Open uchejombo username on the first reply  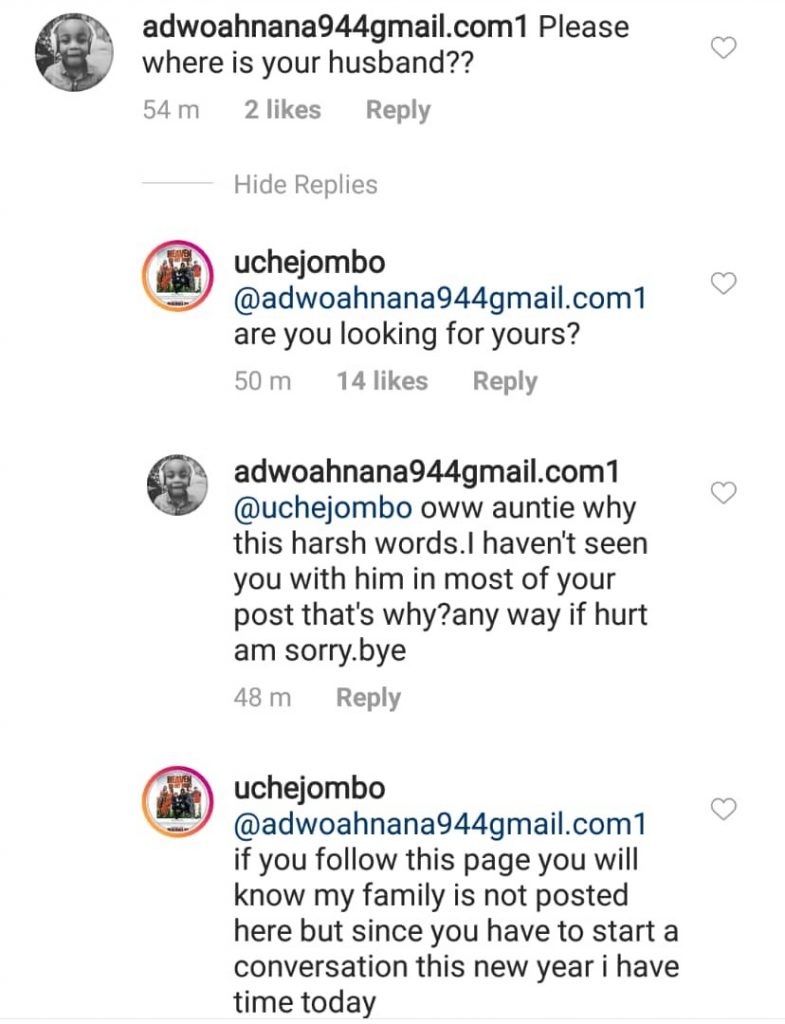pos(309,263)
